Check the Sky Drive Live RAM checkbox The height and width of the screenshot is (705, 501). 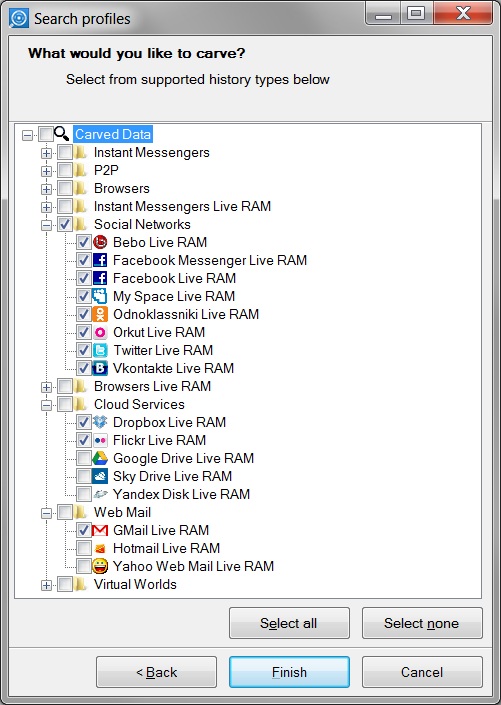pyautogui.click(x=84, y=476)
